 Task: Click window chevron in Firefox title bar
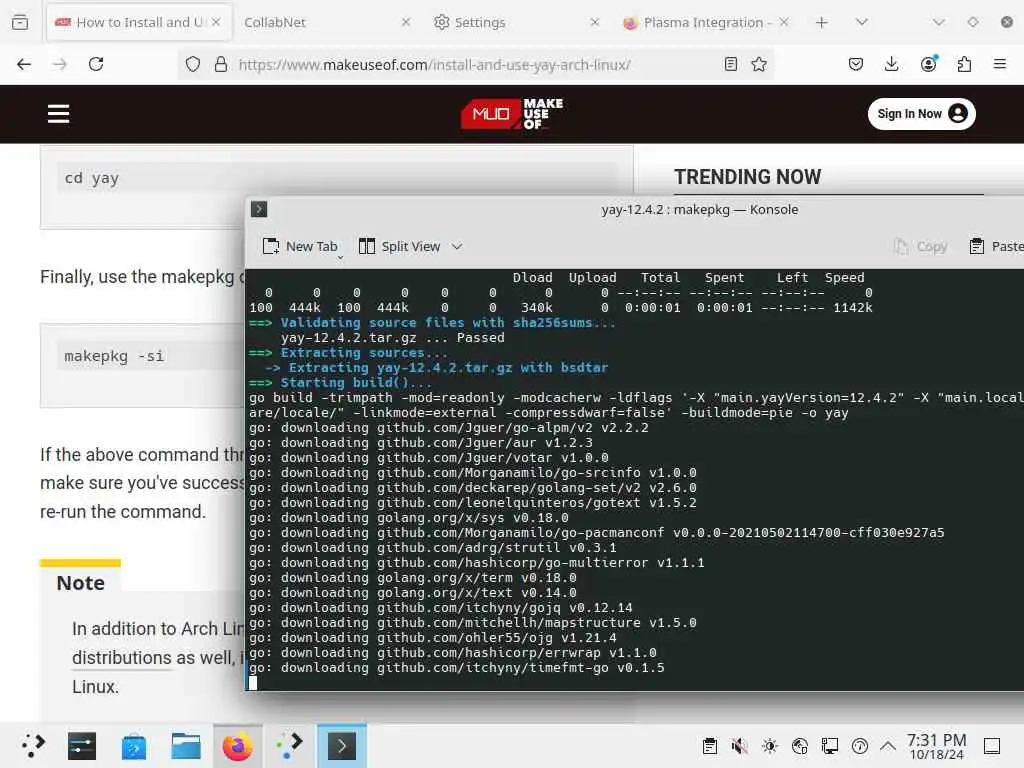pos(938,22)
